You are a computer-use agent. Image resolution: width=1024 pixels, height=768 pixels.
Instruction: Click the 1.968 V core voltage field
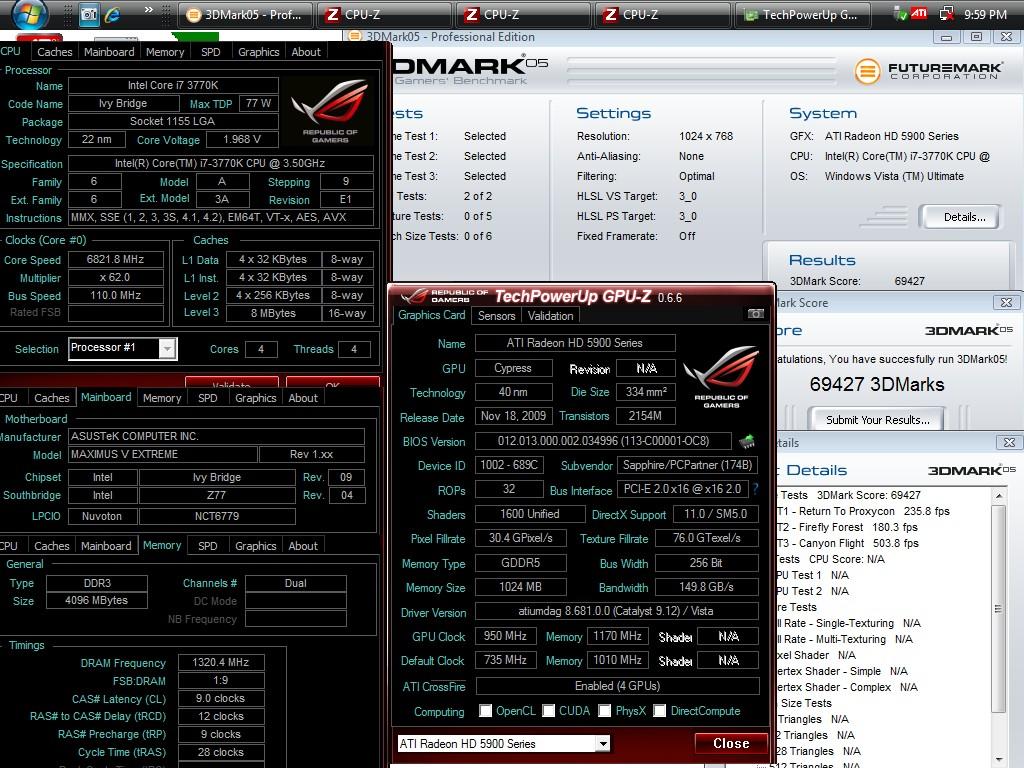click(242, 139)
